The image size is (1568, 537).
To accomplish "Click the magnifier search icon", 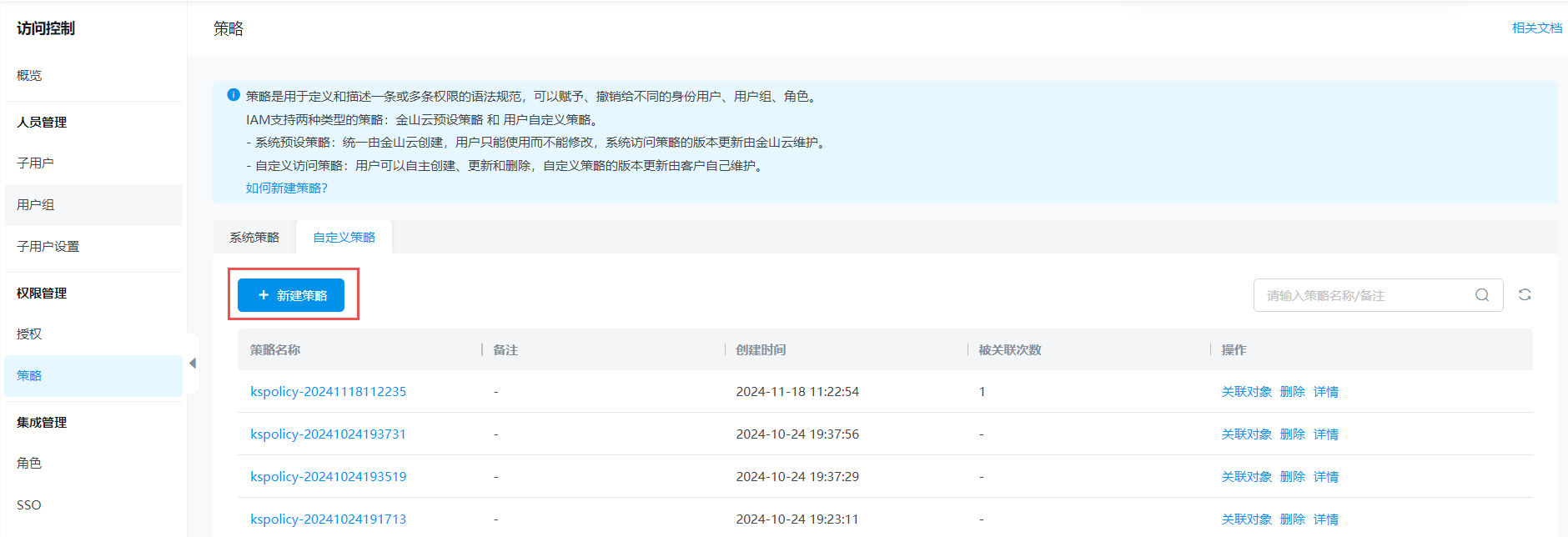I will [x=1482, y=295].
